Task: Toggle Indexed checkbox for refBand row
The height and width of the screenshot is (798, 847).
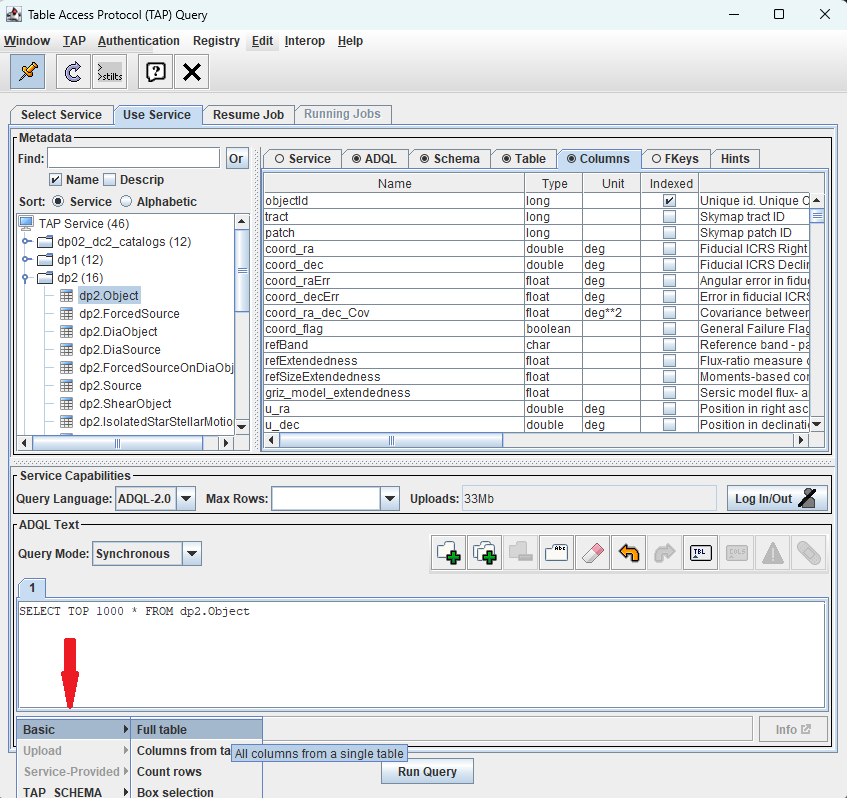Action: 669,345
